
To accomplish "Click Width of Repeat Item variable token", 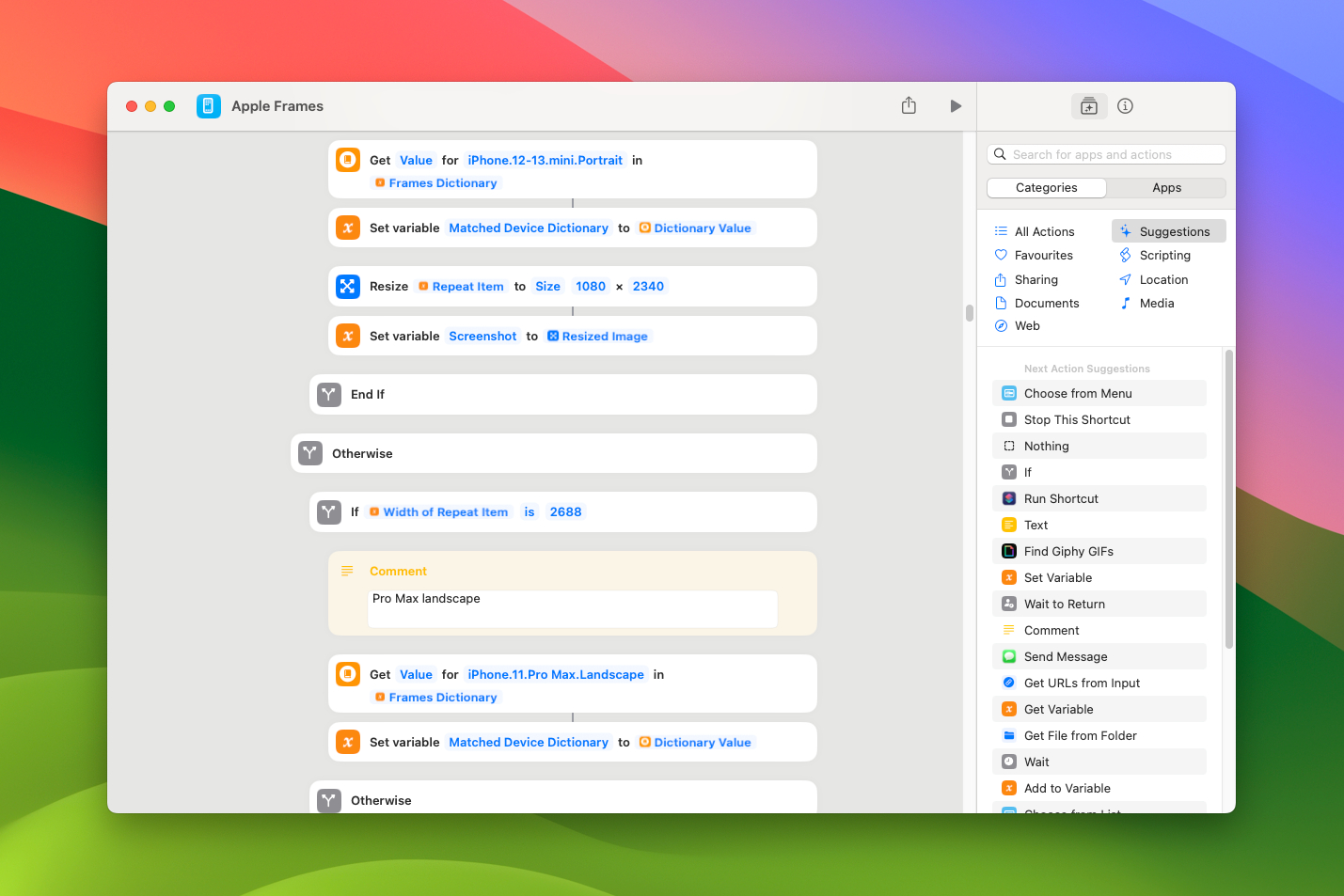I will click(438, 511).
